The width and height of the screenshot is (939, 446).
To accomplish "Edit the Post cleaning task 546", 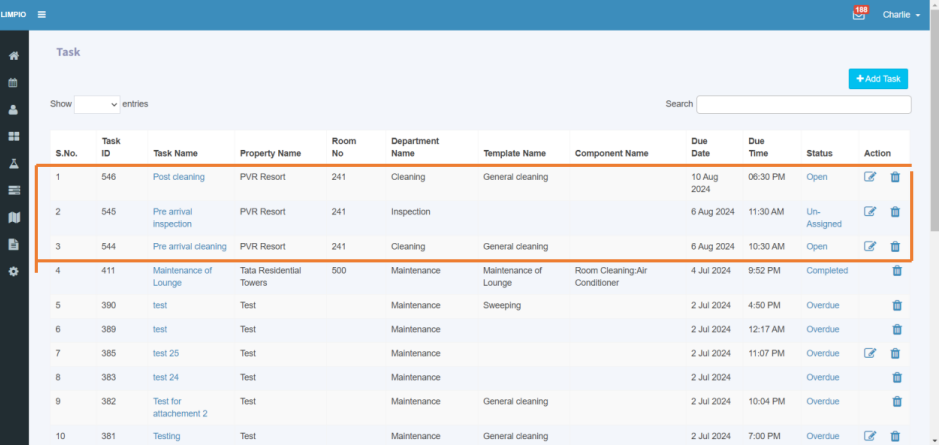I will click(870, 177).
